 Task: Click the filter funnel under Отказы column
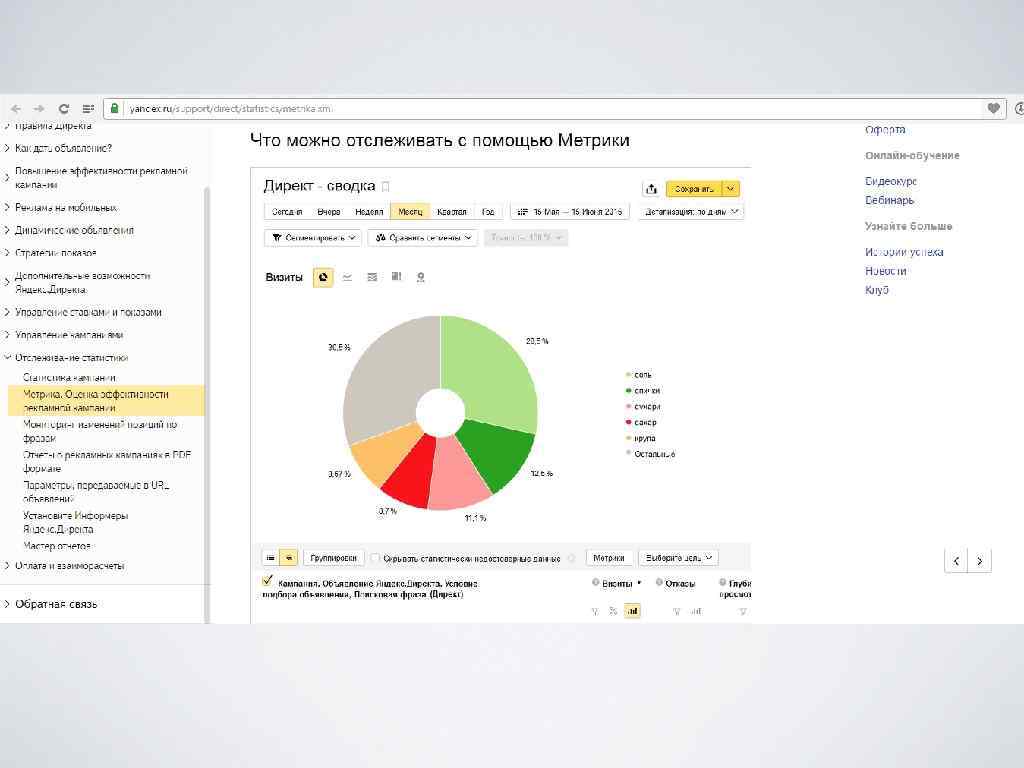[677, 611]
